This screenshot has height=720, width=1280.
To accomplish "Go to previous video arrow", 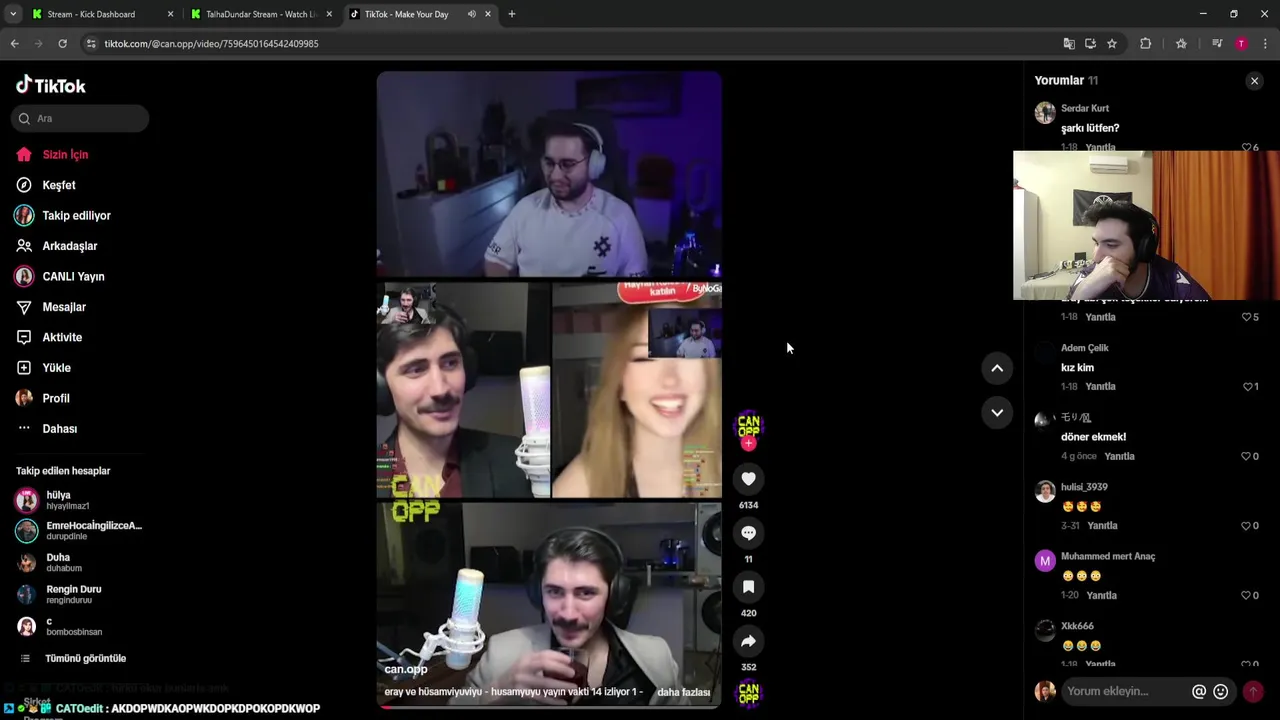I will click(997, 368).
